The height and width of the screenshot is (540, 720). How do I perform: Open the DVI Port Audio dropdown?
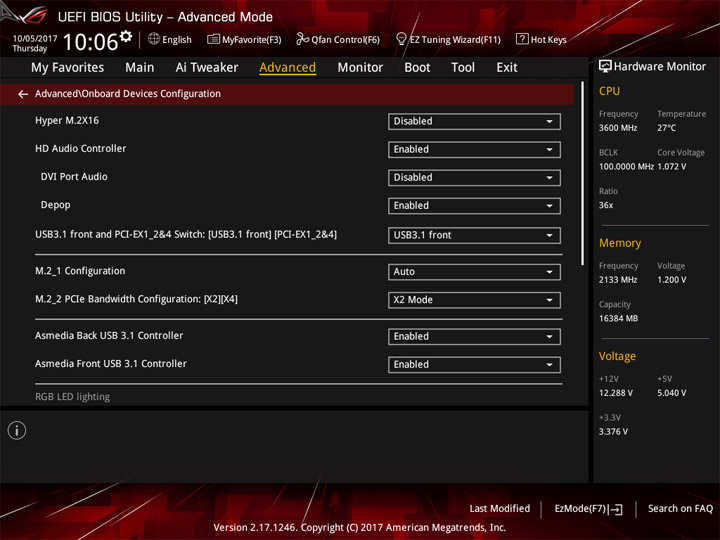(x=474, y=178)
